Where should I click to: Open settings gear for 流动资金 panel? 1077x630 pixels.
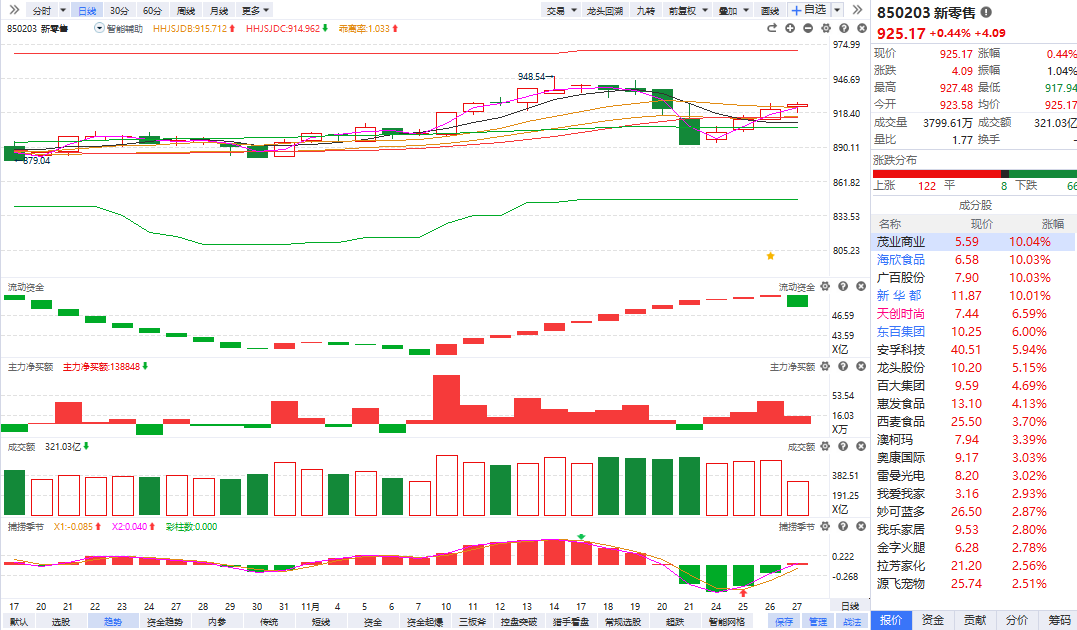point(825,286)
